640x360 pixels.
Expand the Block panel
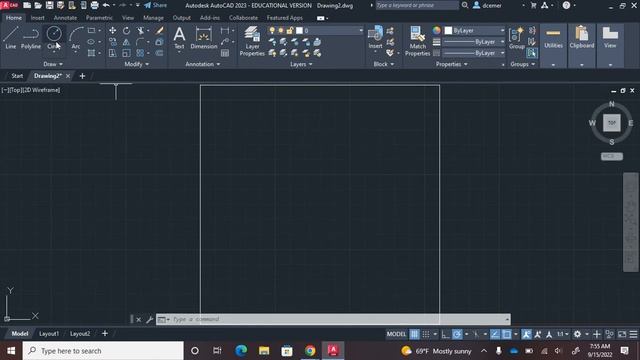[384, 64]
